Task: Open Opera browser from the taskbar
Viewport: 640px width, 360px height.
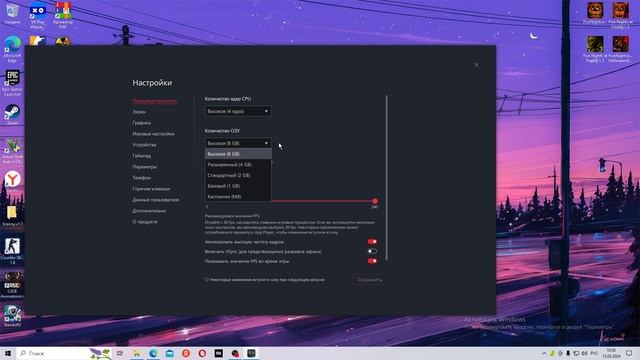Action: (202, 353)
